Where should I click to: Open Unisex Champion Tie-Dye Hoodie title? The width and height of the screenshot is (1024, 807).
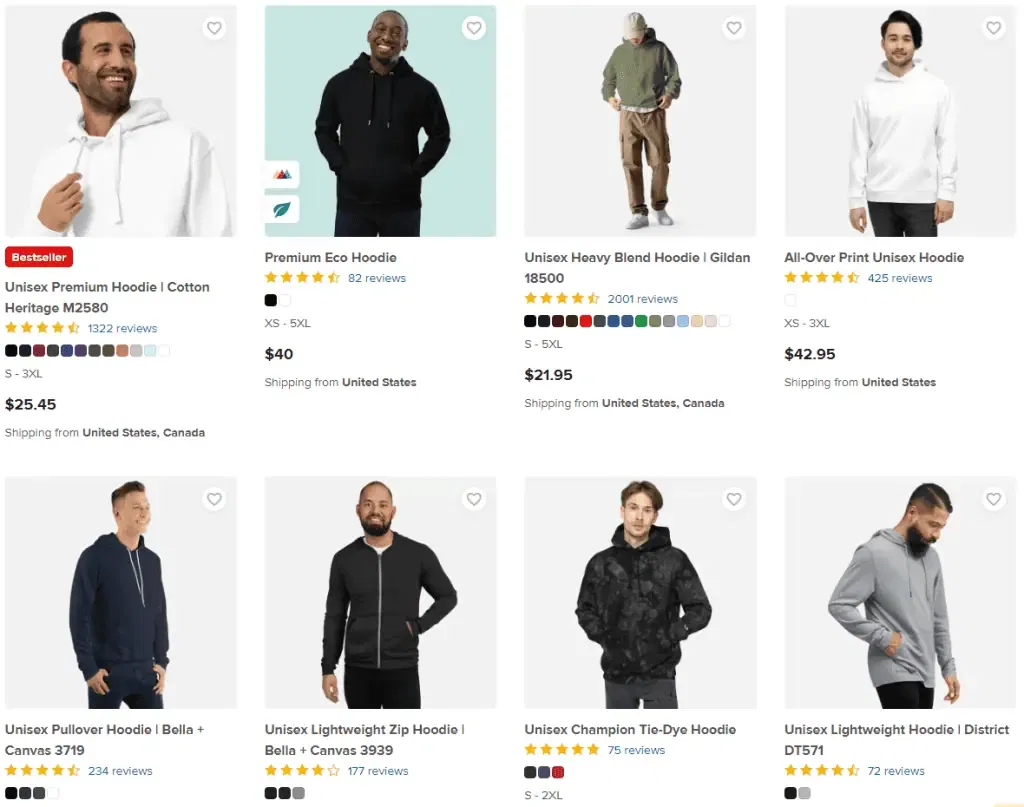pyautogui.click(x=630, y=729)
